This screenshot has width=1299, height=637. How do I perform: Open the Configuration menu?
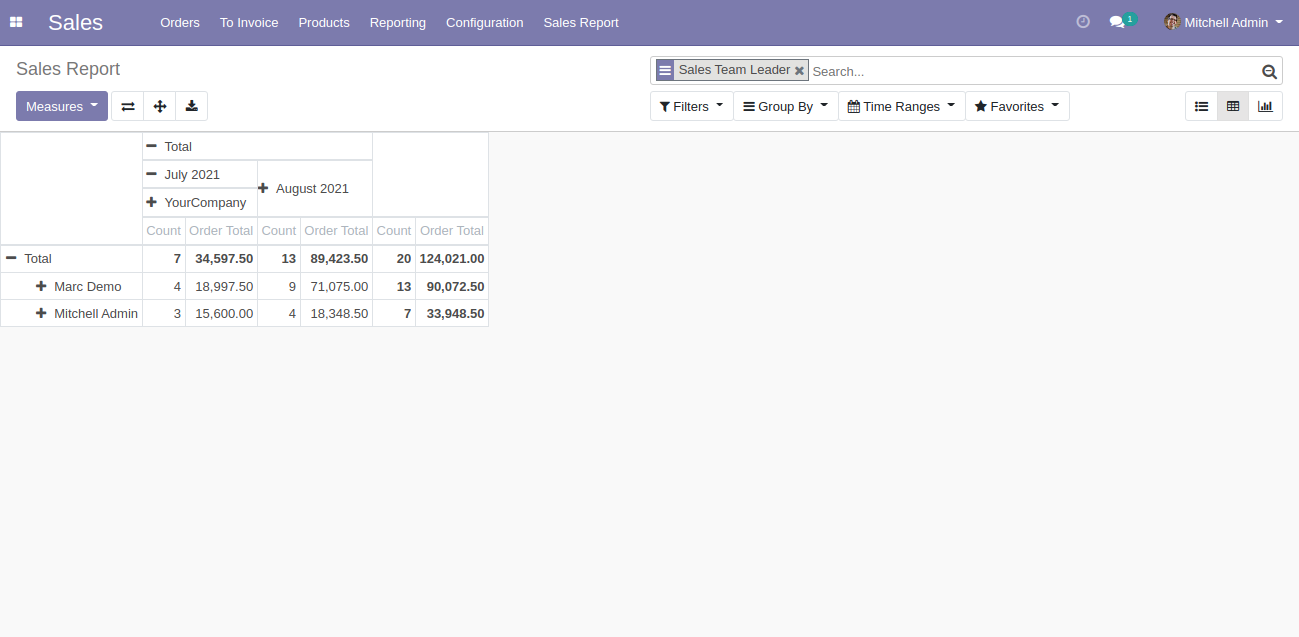(484, 22)
